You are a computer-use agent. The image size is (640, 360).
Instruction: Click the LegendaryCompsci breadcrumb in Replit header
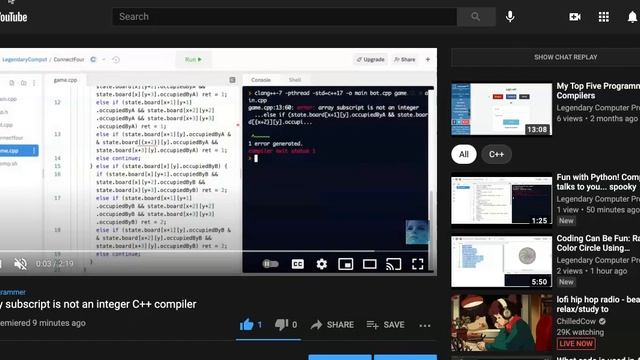[x=24, y=60]
